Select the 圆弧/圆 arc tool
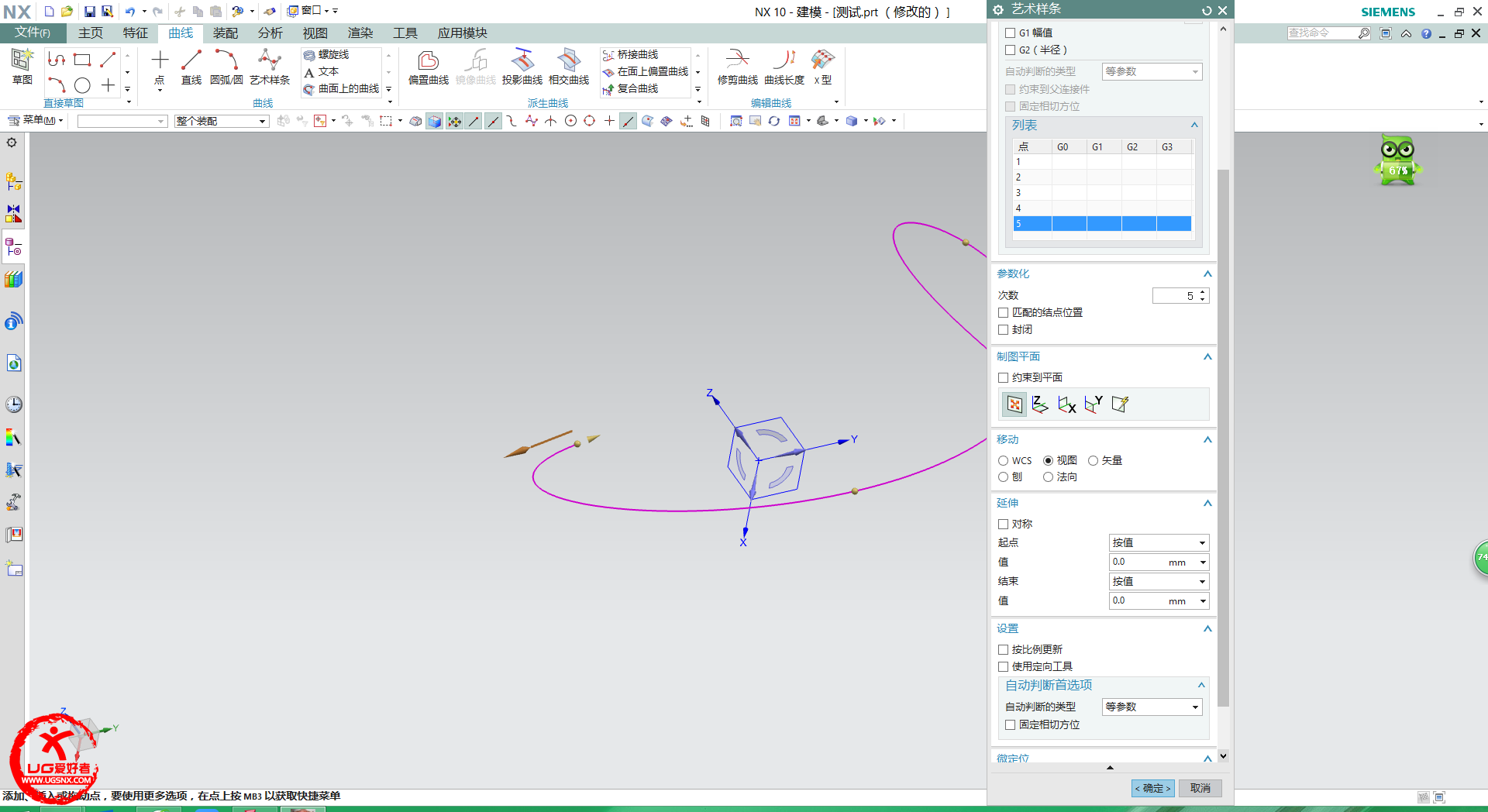This screenshot has width=1488, height=812. 226,67
